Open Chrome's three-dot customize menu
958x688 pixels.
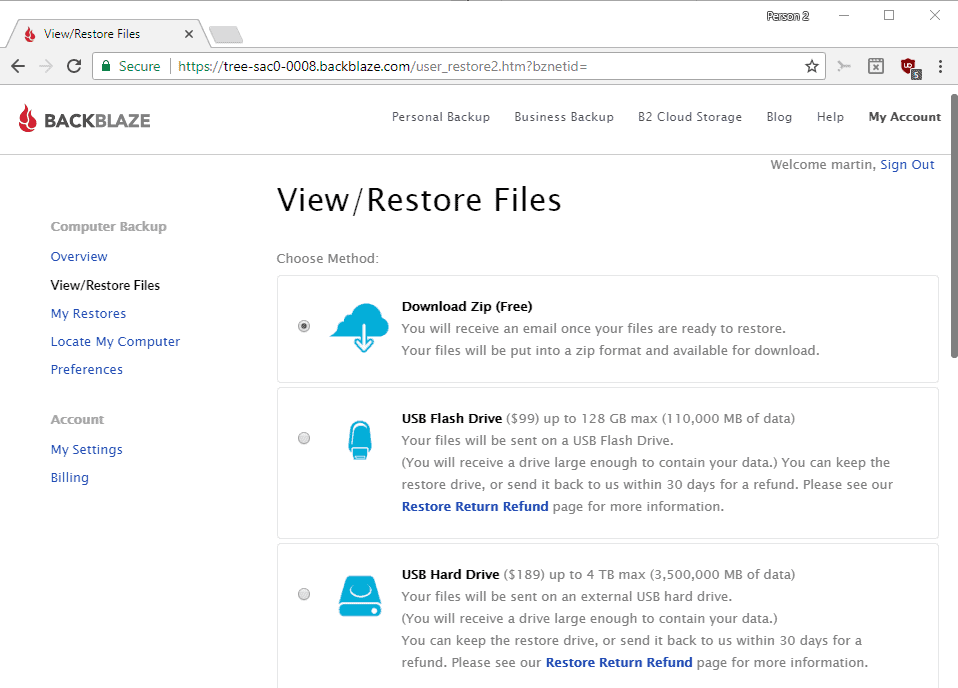tap(940, 65)
